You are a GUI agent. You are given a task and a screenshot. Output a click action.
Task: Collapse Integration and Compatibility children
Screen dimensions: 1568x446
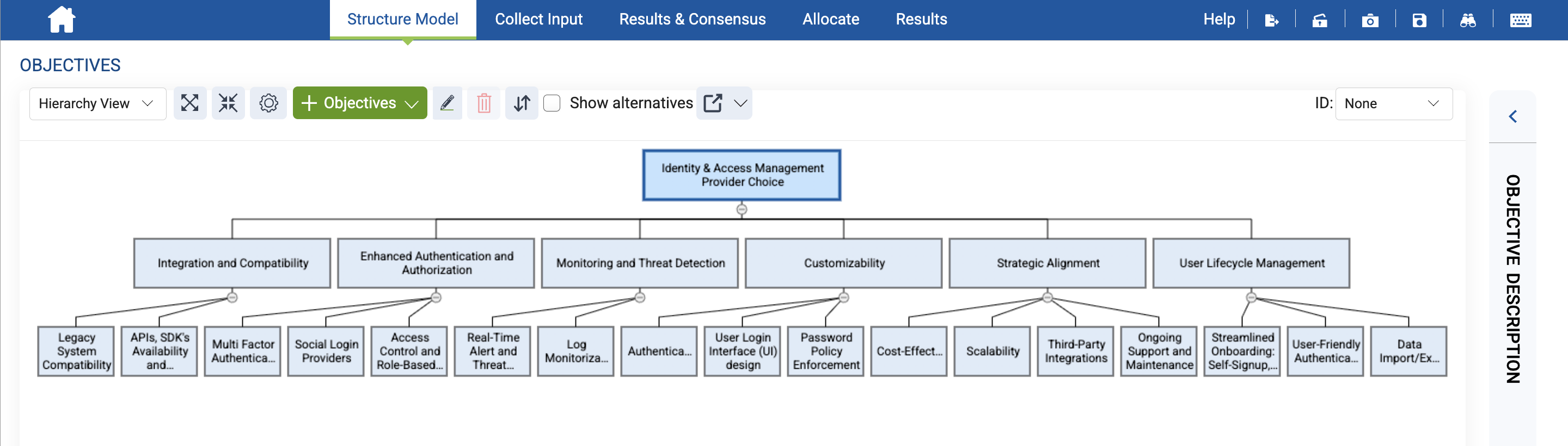click(x=232, y=298)
